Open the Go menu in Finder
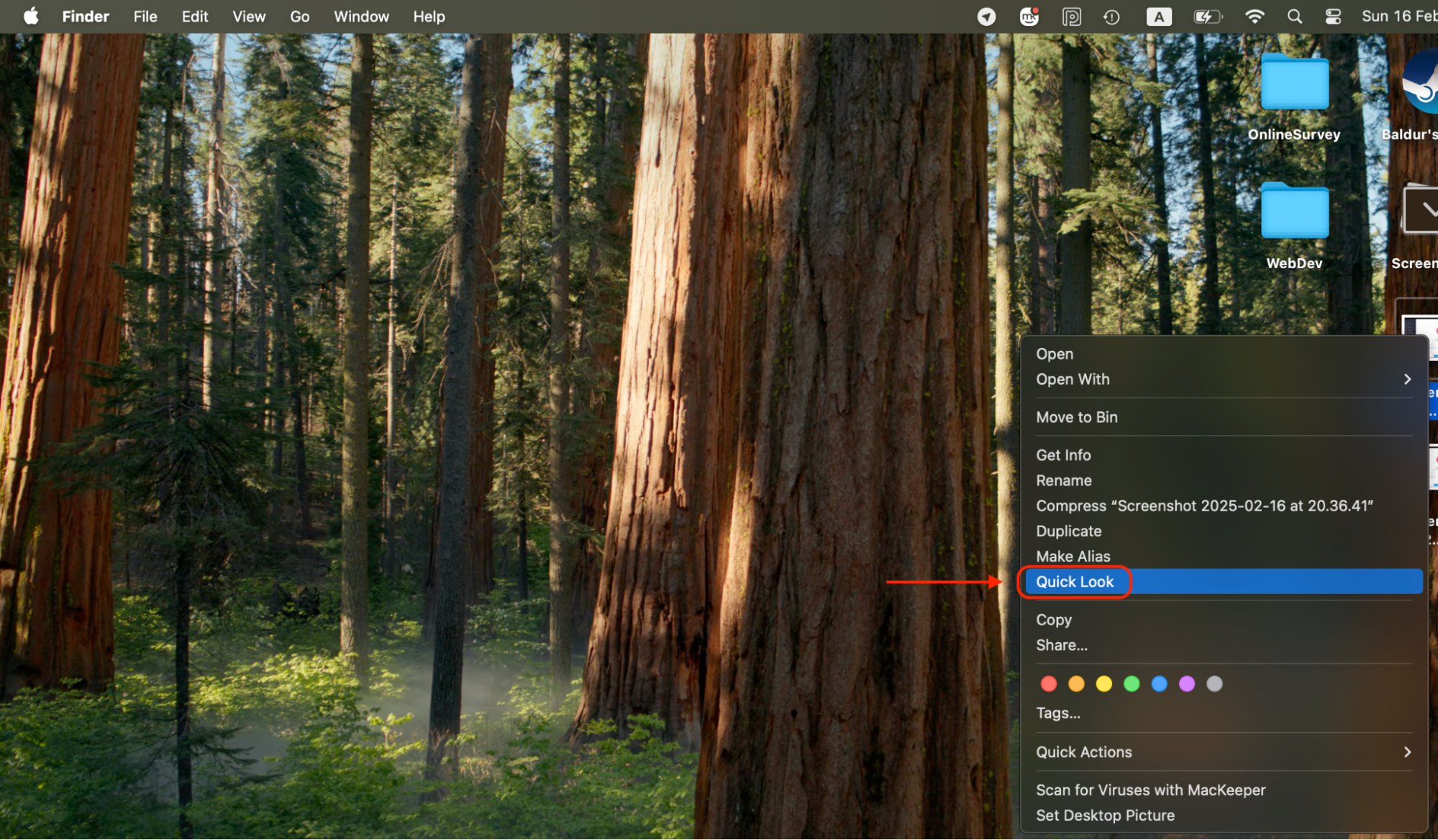 299,16
